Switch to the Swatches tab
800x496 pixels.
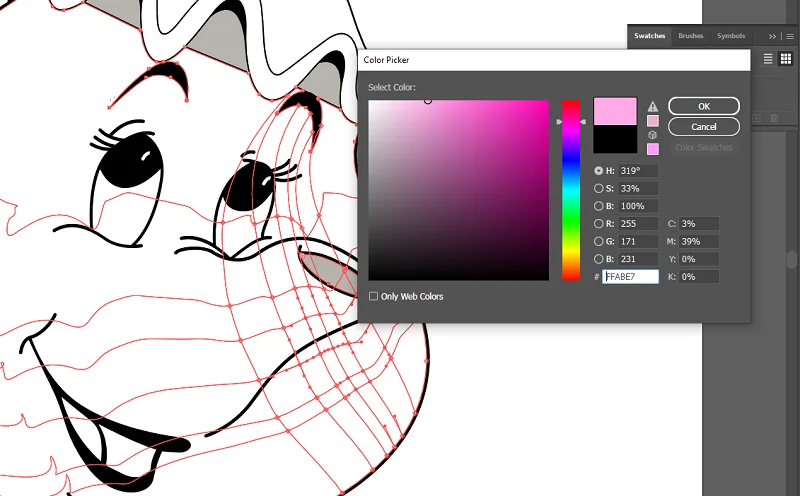[649, 36]
